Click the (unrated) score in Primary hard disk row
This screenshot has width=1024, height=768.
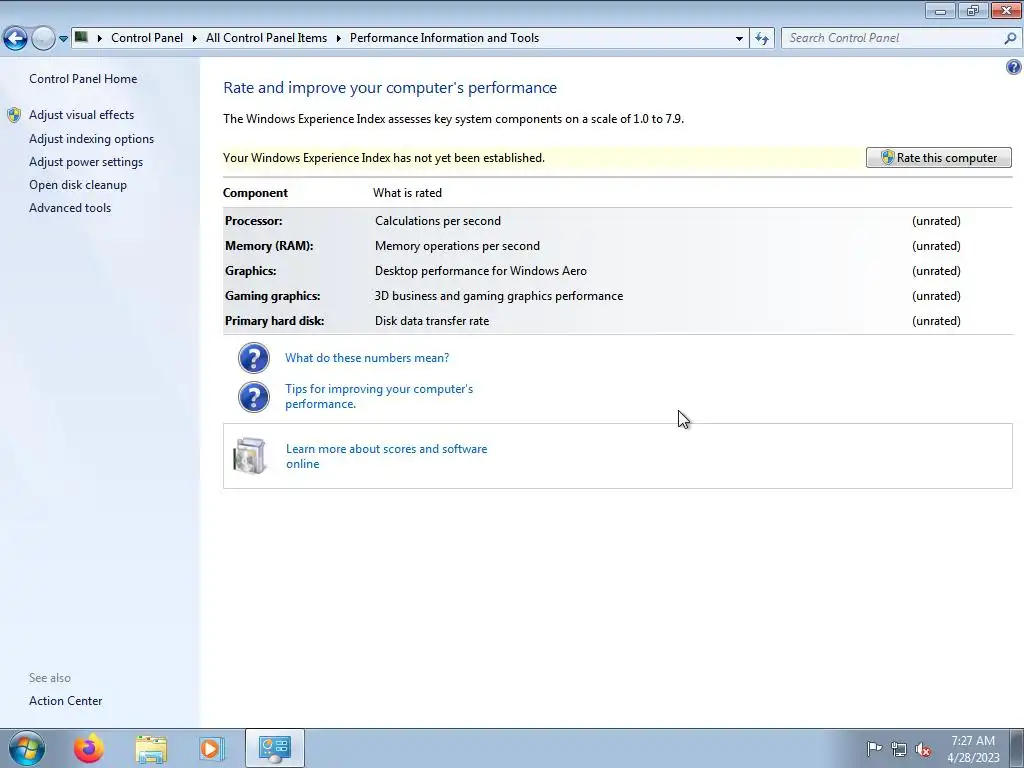coord(936,321)
